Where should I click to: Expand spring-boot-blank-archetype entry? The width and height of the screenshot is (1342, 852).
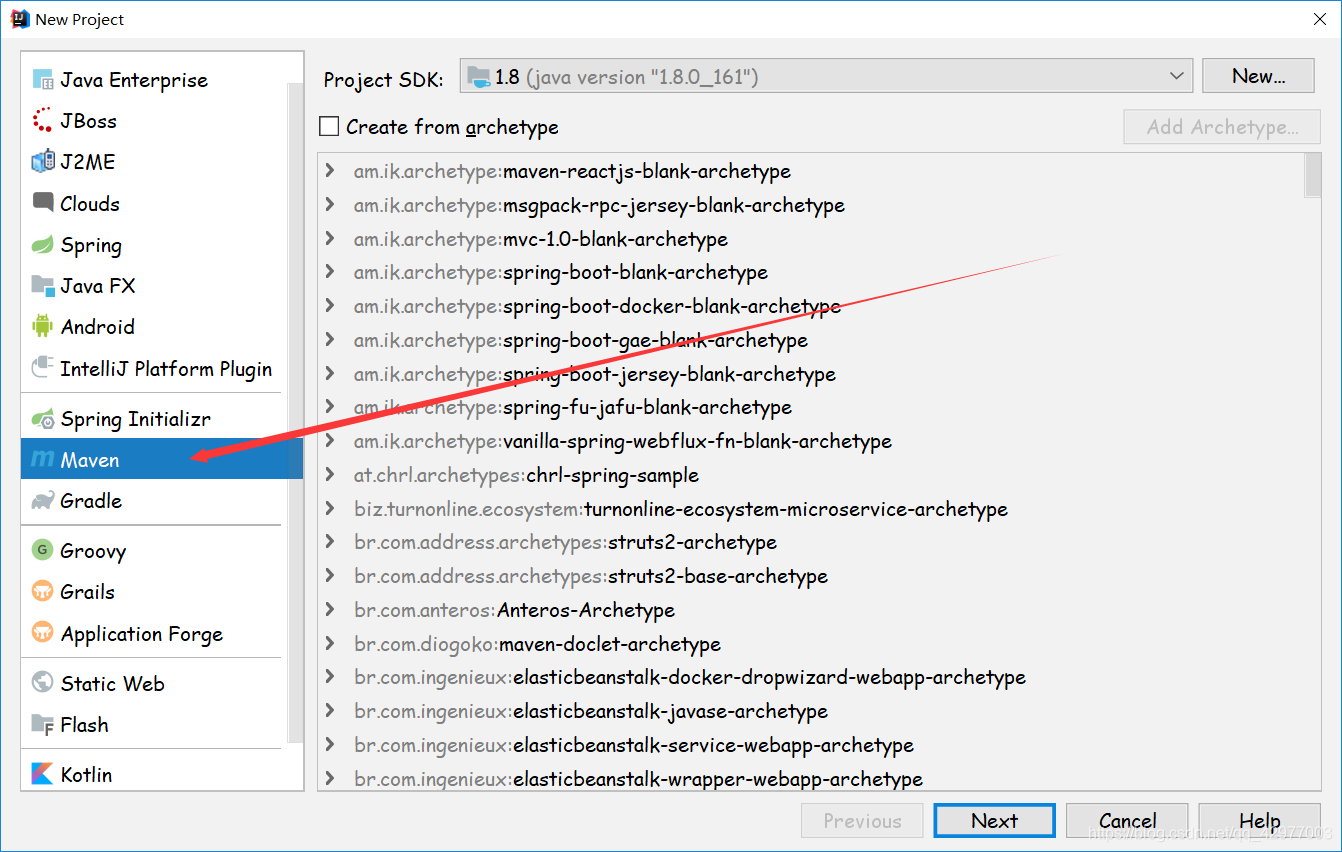pos(330,272)
